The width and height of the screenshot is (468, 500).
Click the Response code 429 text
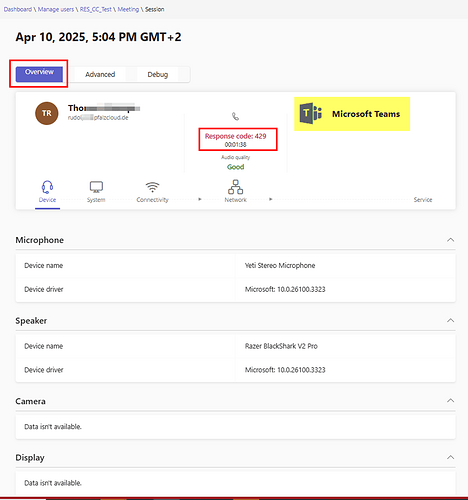tap(235, 136)
